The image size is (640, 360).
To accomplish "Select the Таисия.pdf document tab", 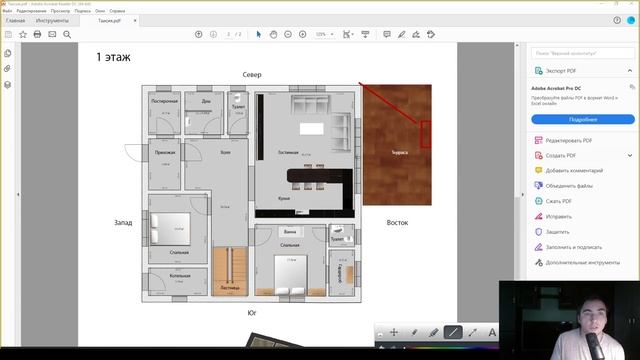I will click(109, 20).
